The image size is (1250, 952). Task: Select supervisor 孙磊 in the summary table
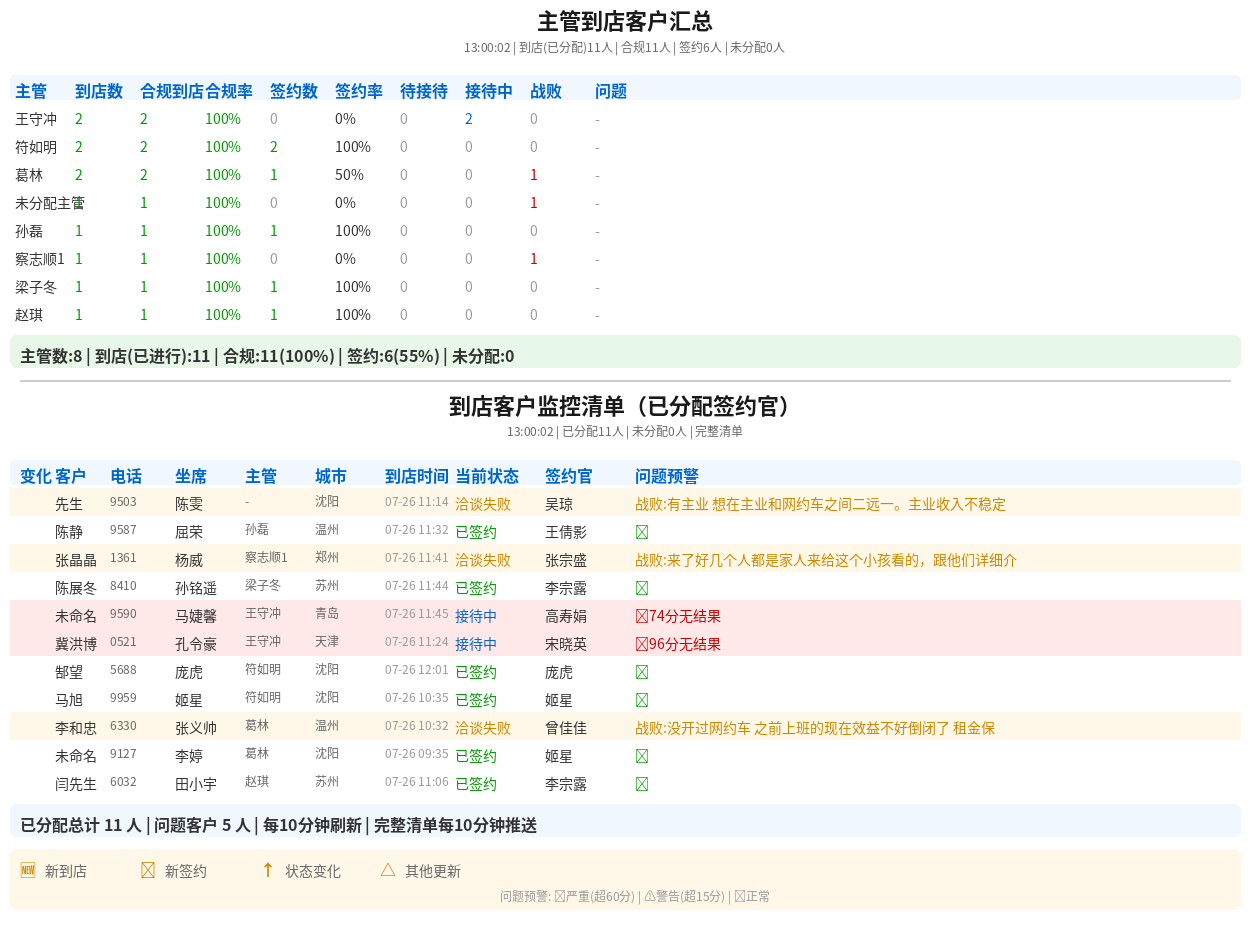pos(29,231)
